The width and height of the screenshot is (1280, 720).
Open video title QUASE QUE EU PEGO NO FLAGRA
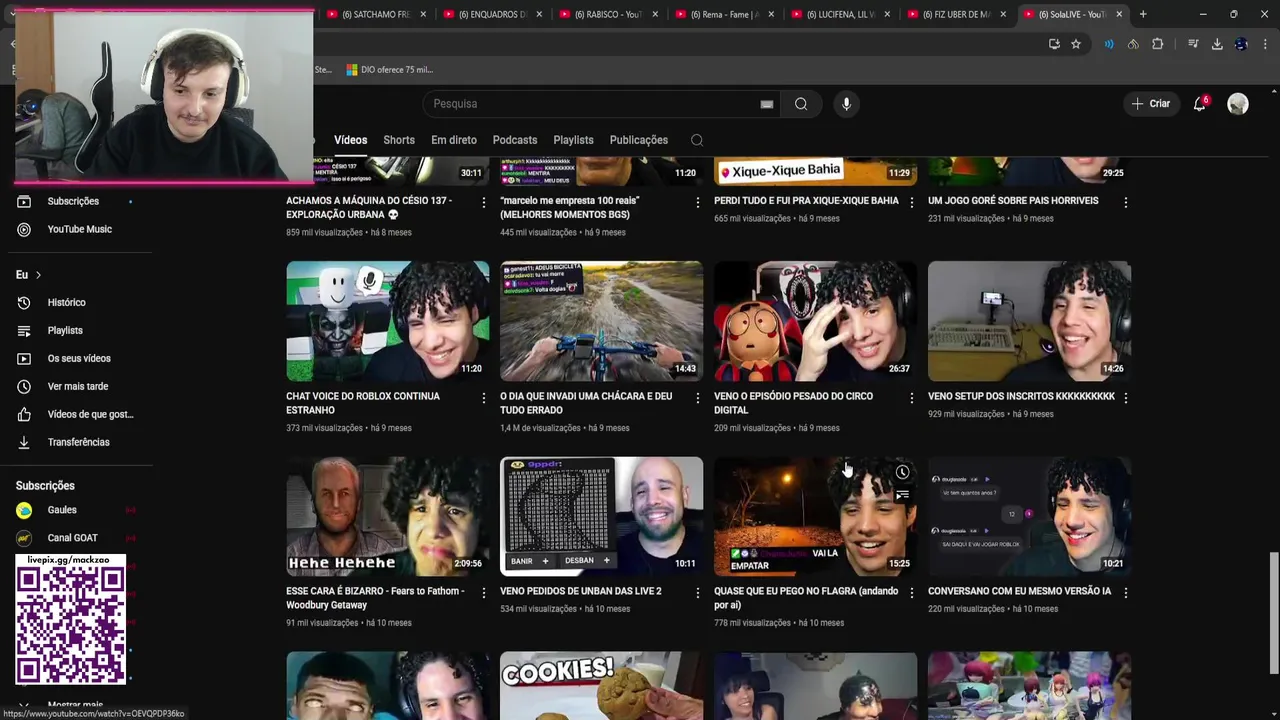point(806,598)
